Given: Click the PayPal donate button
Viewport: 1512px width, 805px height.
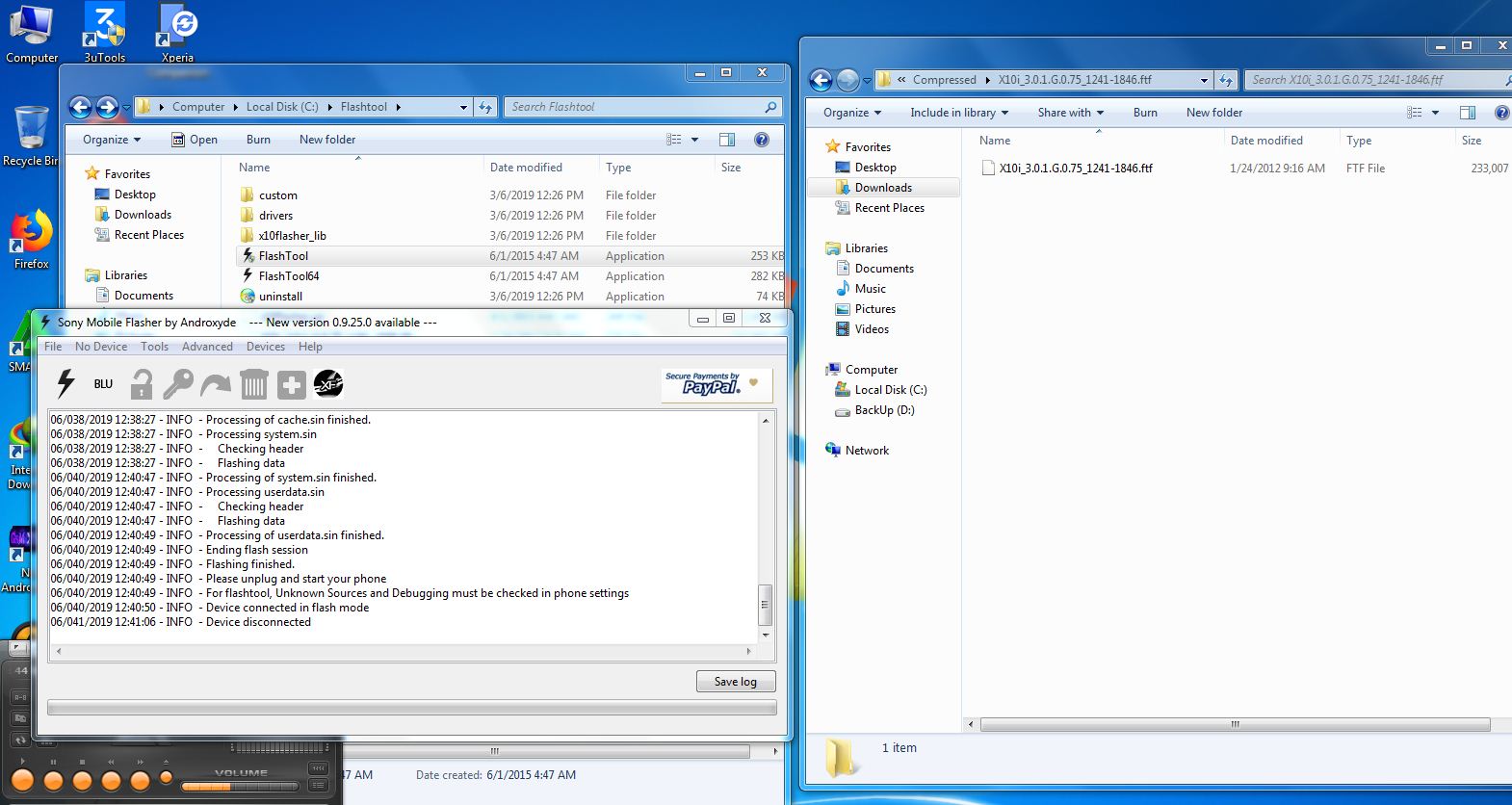Looking at the screenshot, I should pos(717,385).
